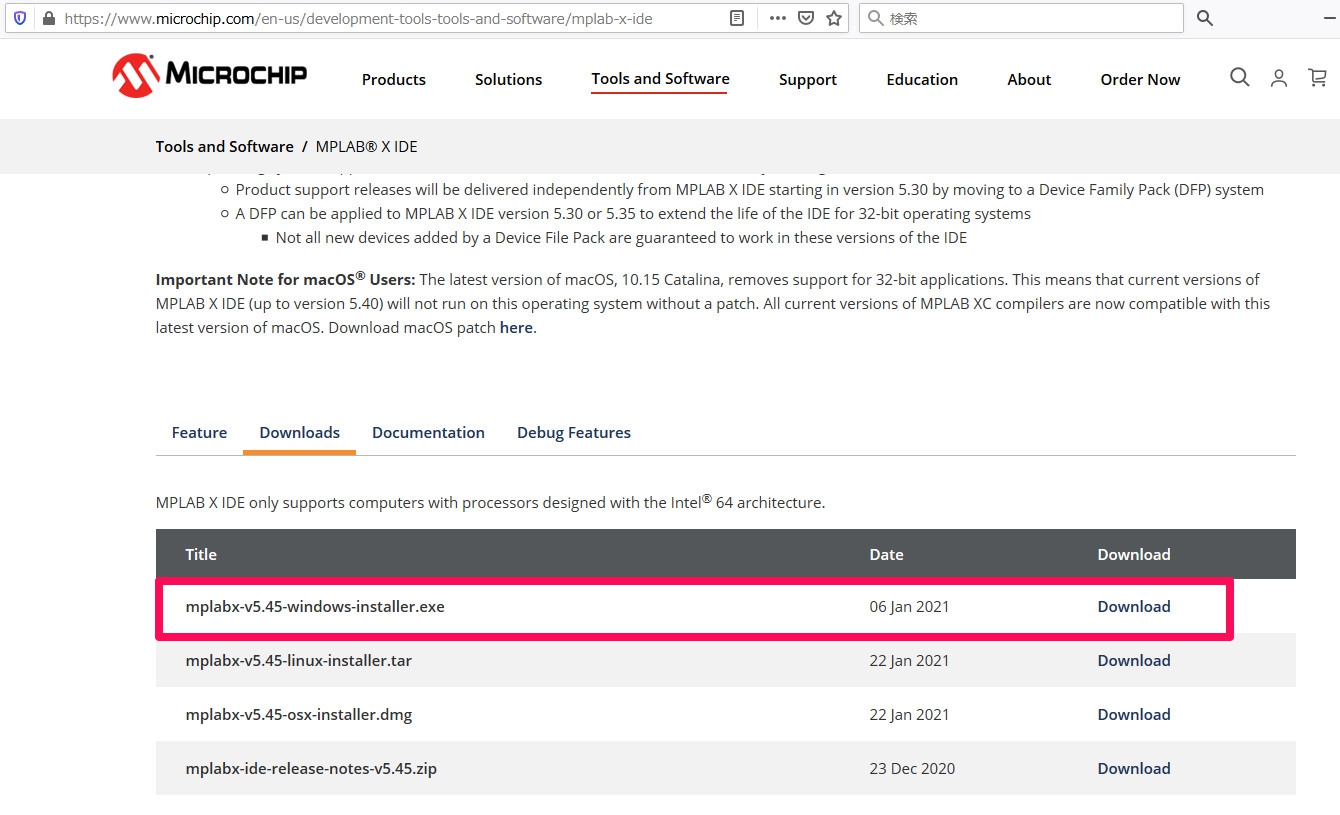Image resolution: width=1340 pixels, height=815 pixels.
Task: Open the Order Now menu
Action: click(1140, 79)
